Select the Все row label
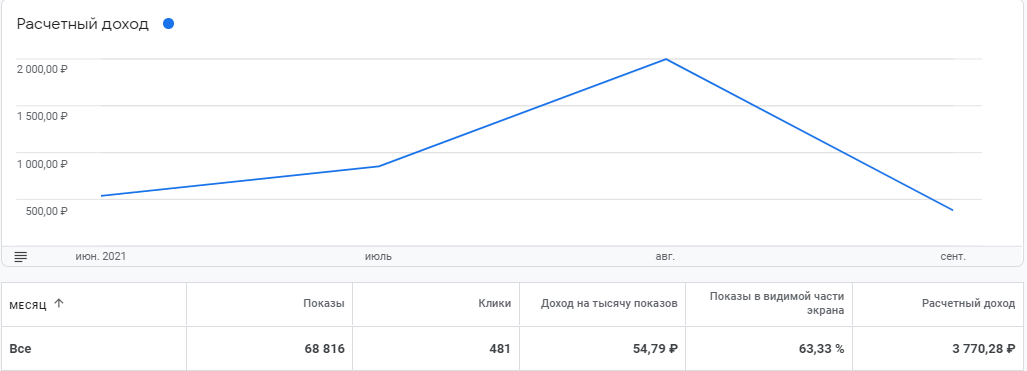 click(x=20, y=349)
